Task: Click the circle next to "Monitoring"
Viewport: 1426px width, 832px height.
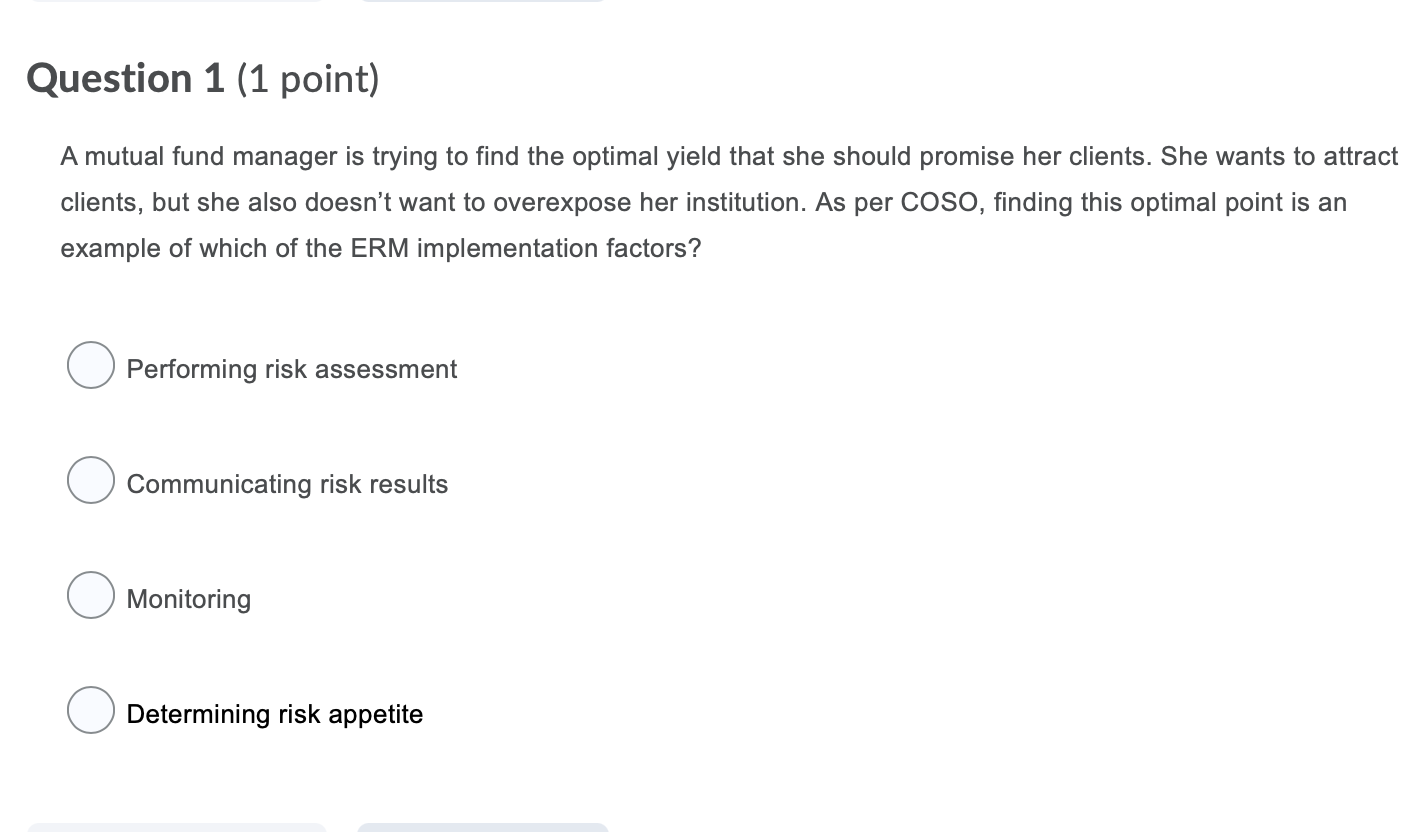Action: click(90, 595)
